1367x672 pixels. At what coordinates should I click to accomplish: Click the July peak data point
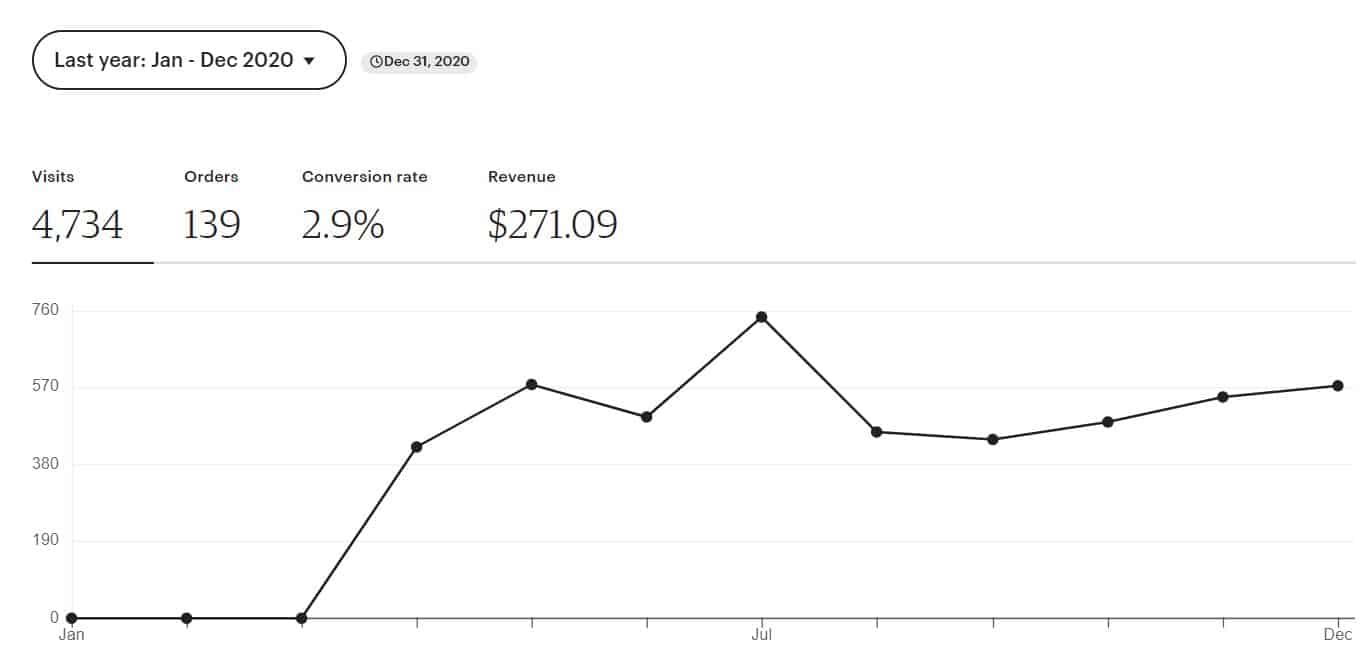tap(762, 317)
